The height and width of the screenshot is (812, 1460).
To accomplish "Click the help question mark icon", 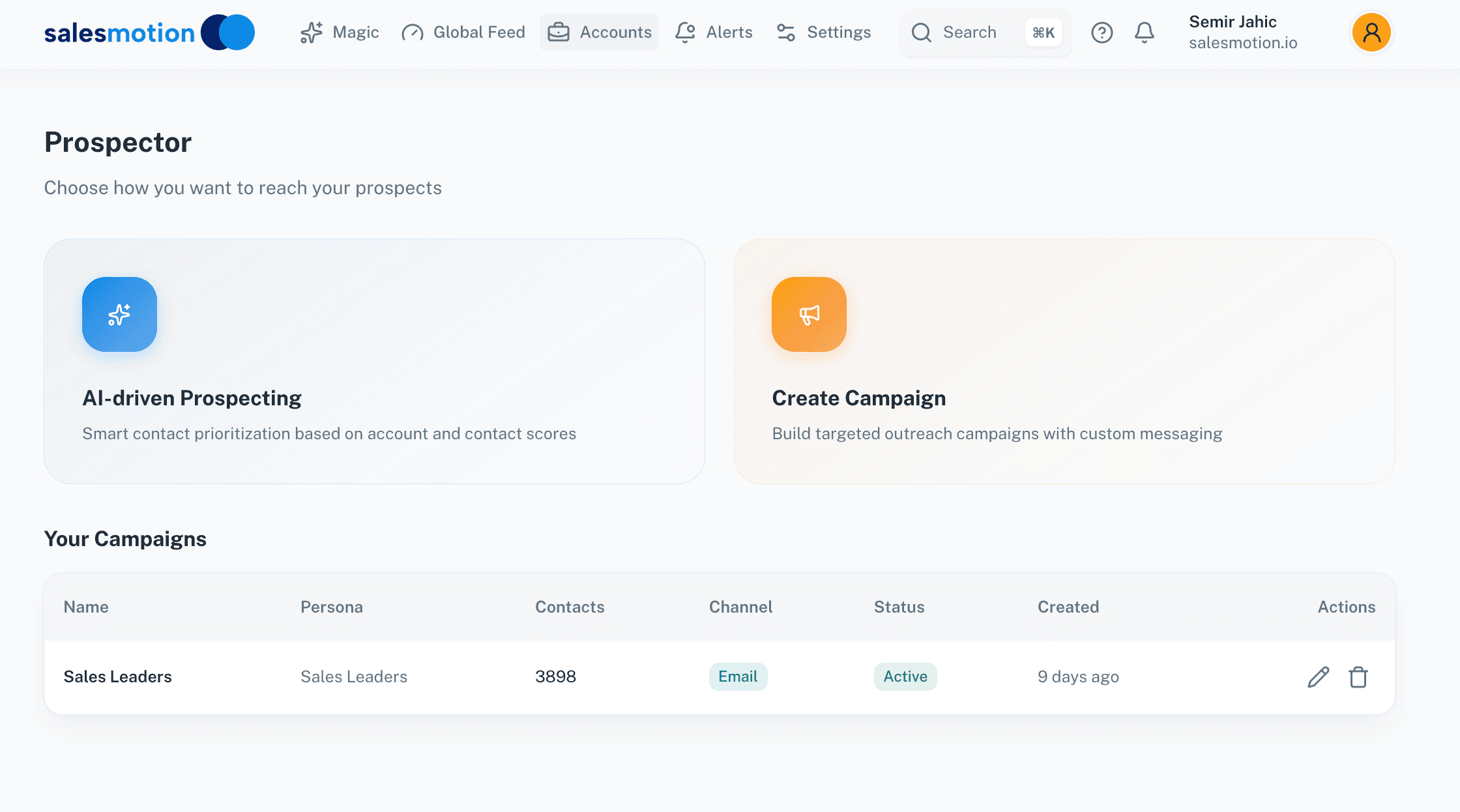I will 1102,33.
